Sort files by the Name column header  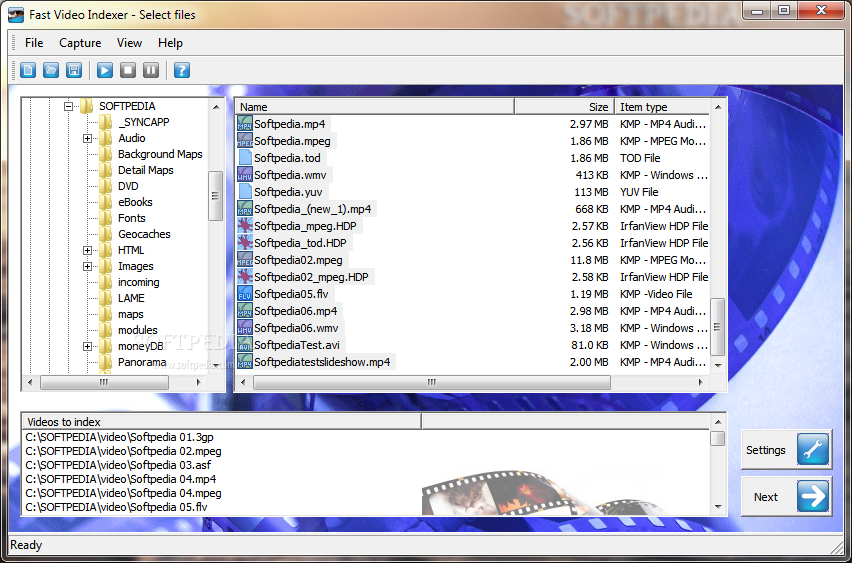click(375, 107)
